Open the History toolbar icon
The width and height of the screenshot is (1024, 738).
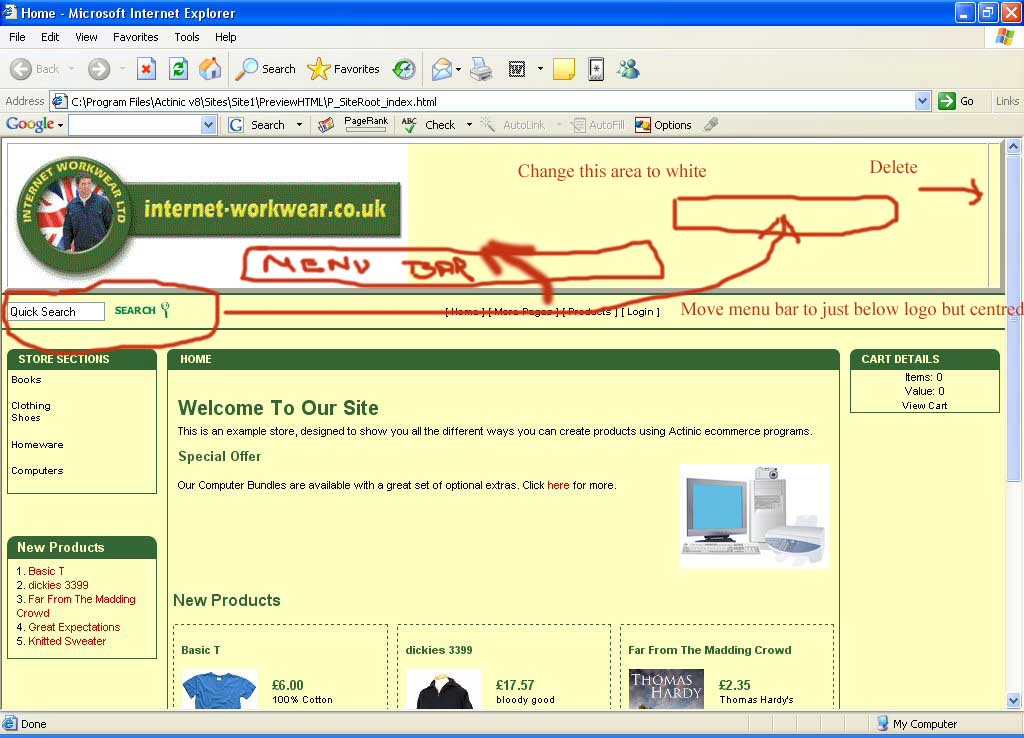coord(404,69)
